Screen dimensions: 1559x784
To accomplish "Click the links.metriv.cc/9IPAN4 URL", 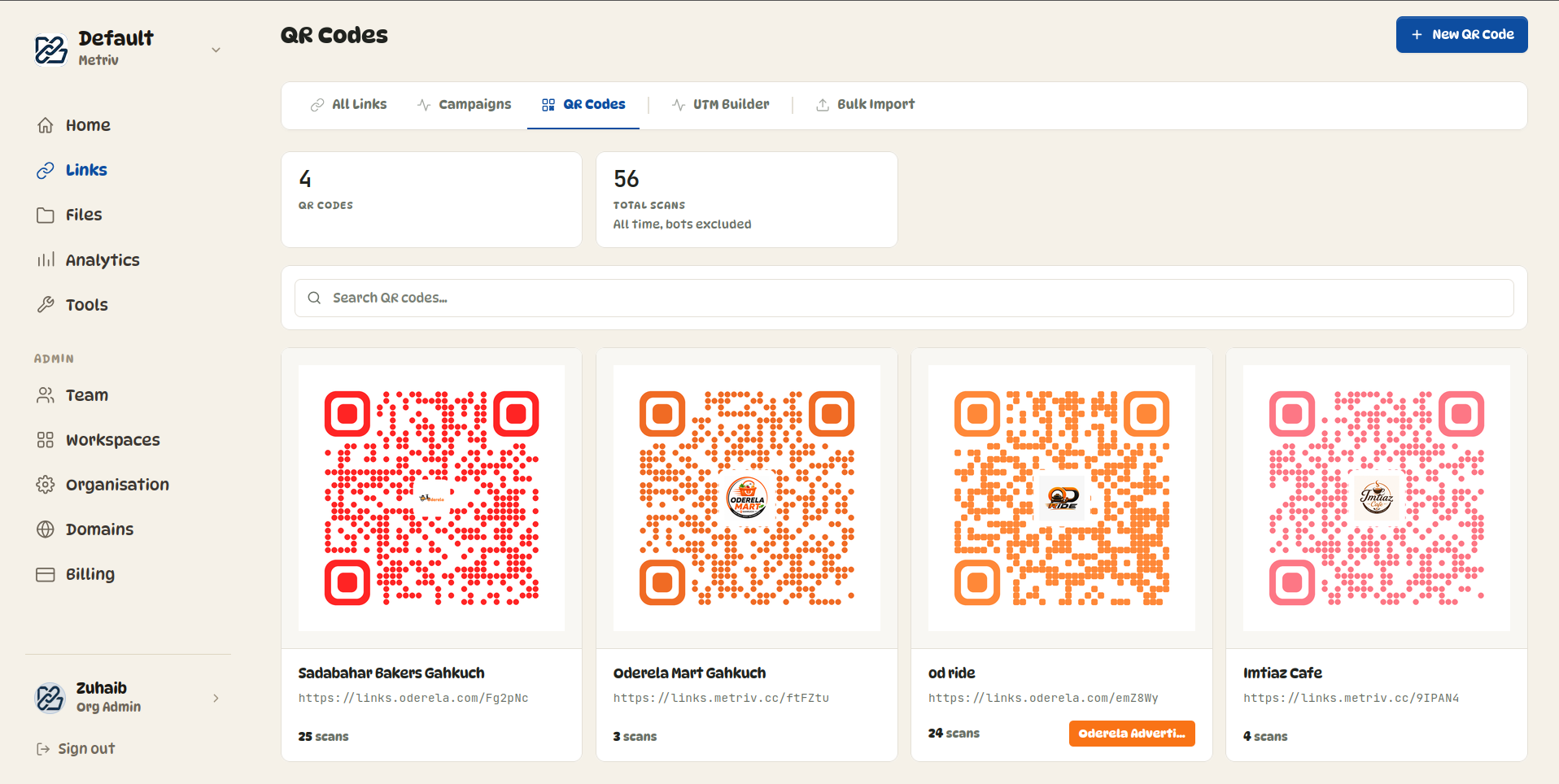I will (1351, 698).
